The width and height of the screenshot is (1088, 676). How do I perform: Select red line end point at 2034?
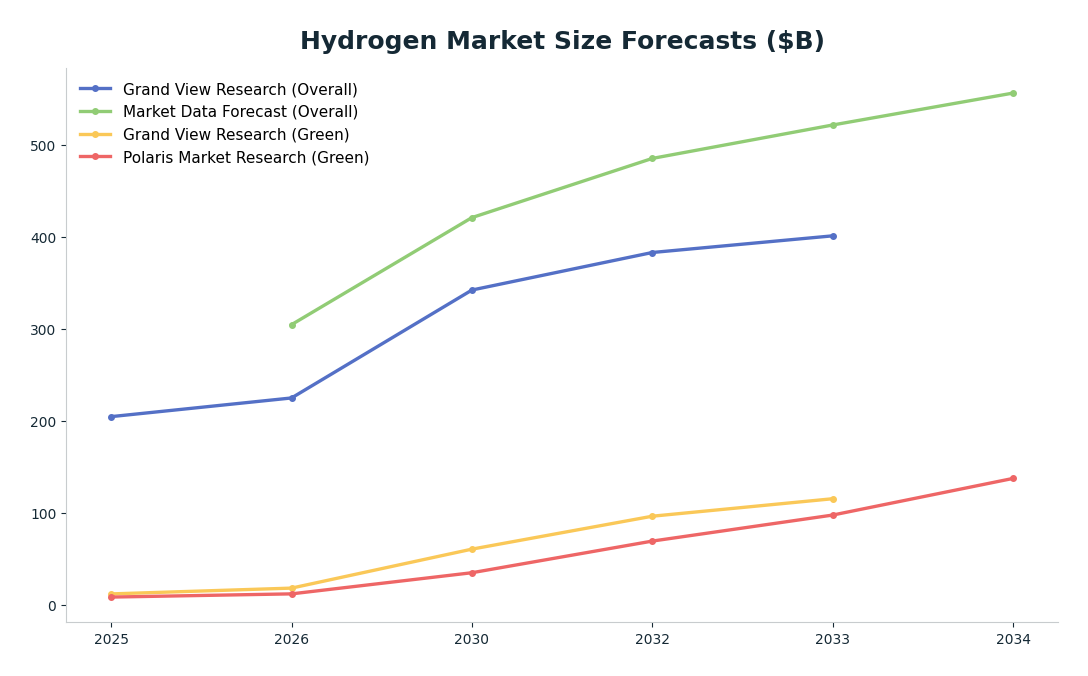(x=1013, y=478)
